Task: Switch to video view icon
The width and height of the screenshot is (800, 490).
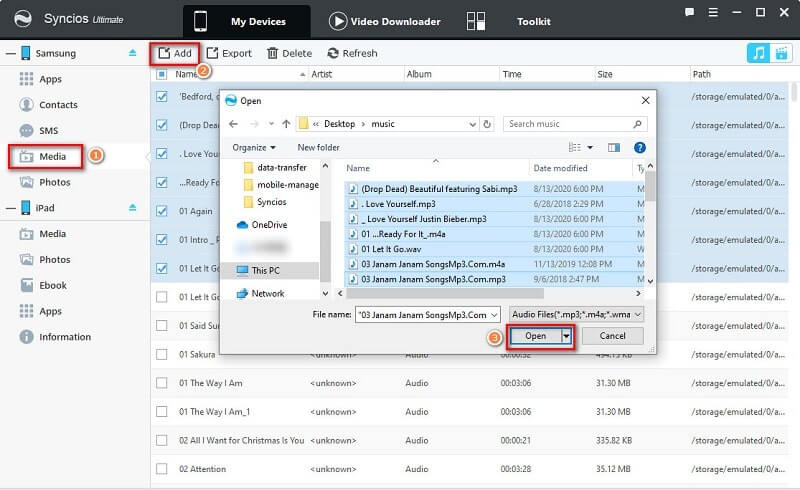Action: (781, 53)
